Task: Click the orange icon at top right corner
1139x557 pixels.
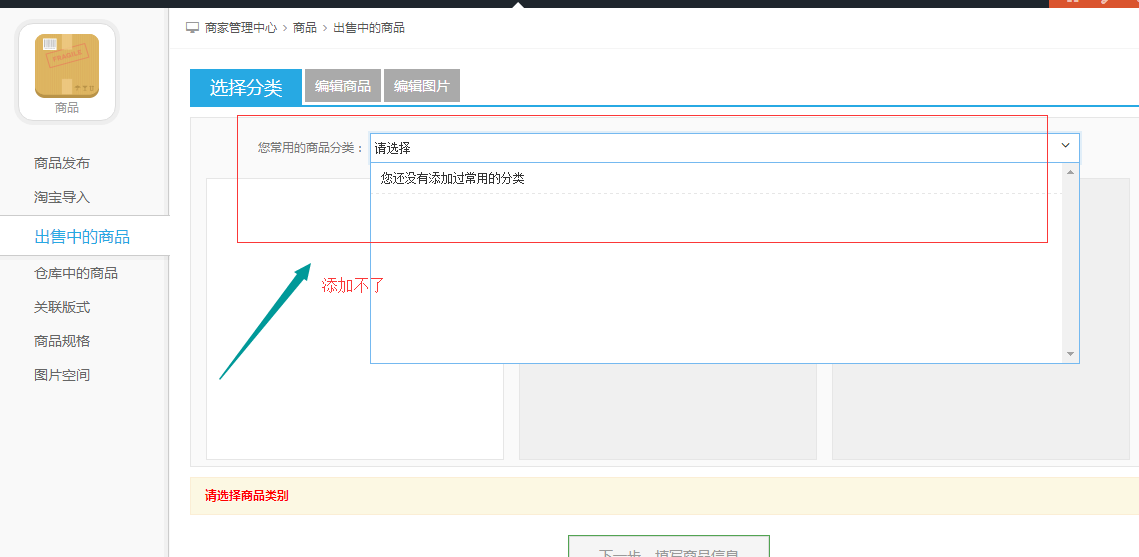Action: 1094,4
